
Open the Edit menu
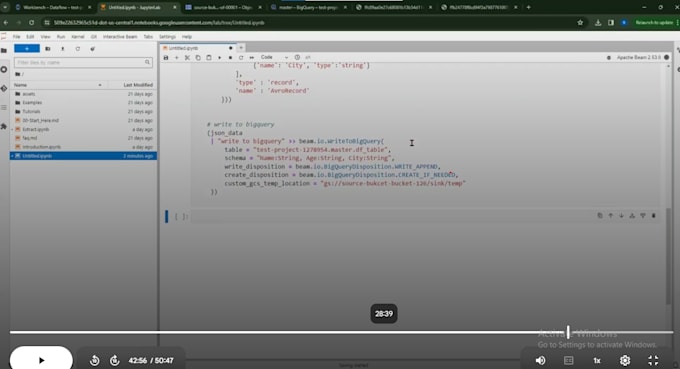tap(30, 37)
